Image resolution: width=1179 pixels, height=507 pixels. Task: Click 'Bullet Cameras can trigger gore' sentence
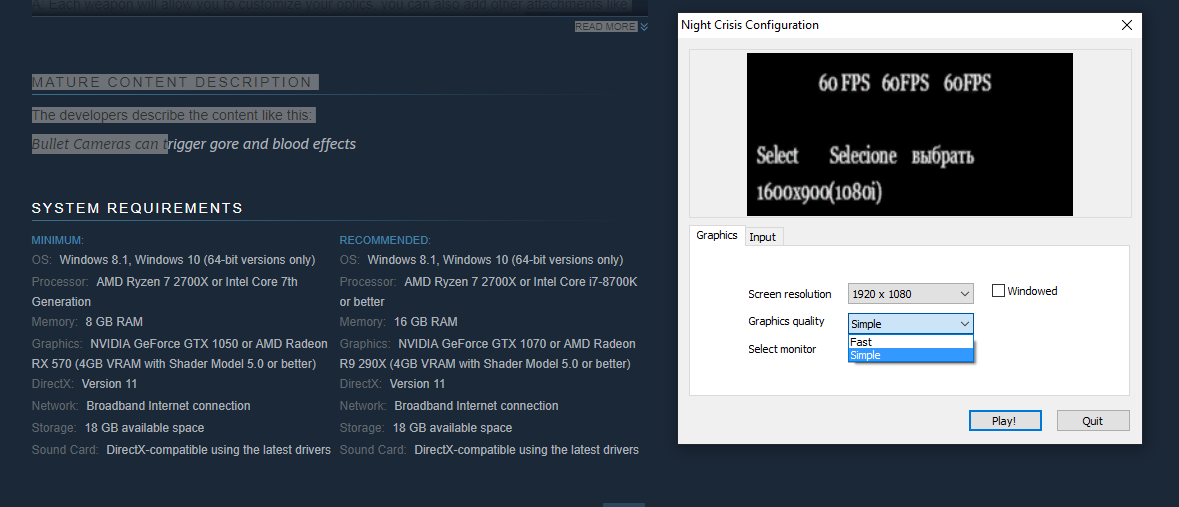point(194,144)
